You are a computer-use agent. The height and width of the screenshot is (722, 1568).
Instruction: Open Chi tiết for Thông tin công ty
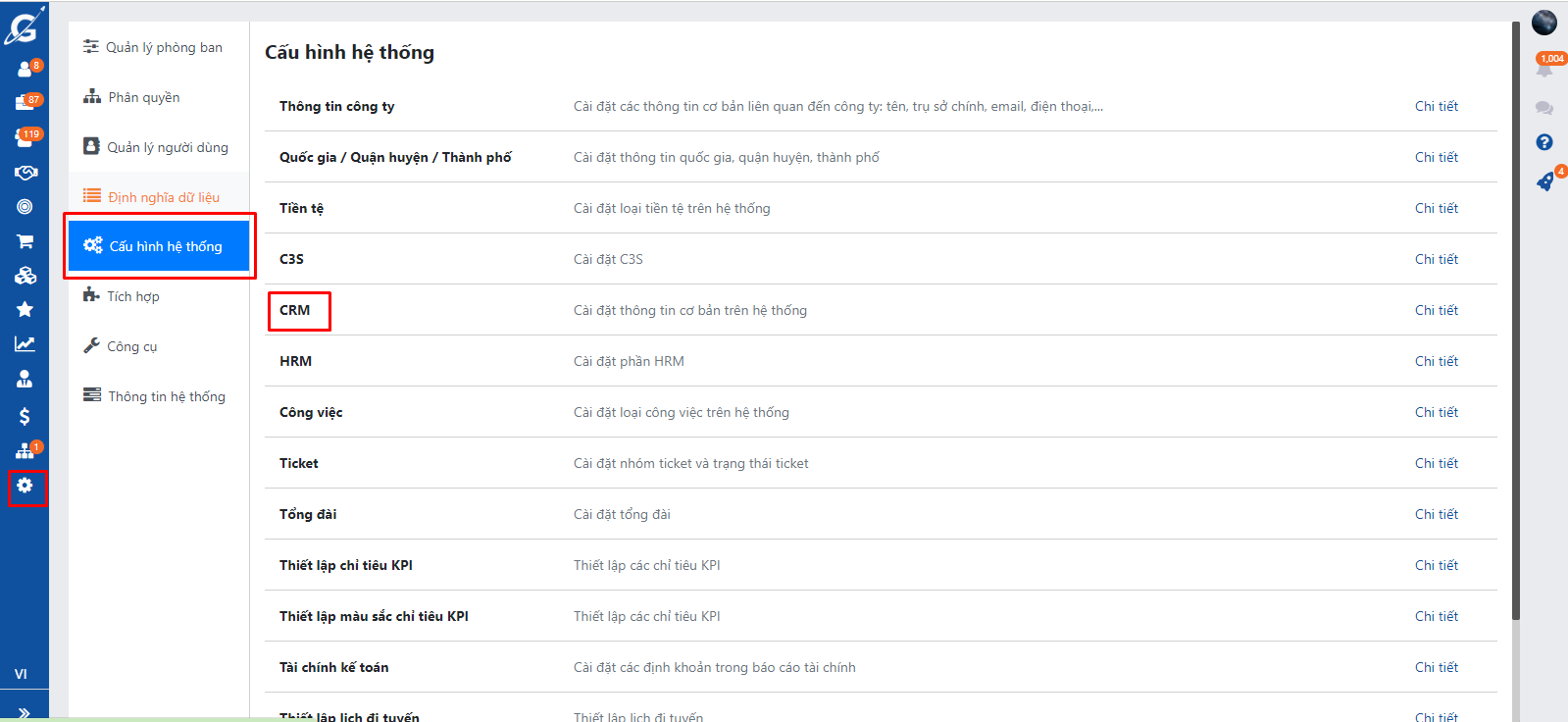(1436, 106)
